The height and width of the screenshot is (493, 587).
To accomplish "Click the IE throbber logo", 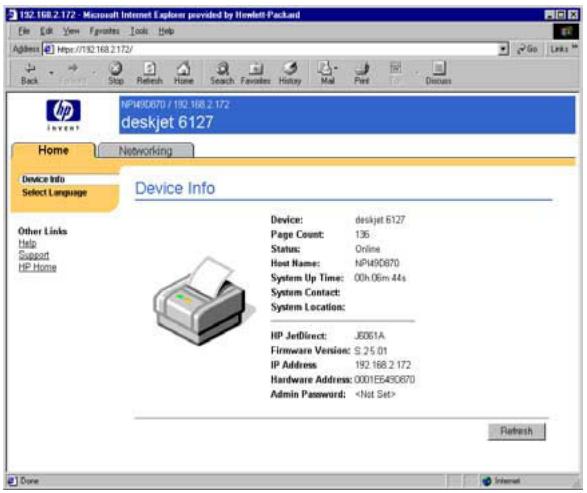I will (x=566, y=31).
